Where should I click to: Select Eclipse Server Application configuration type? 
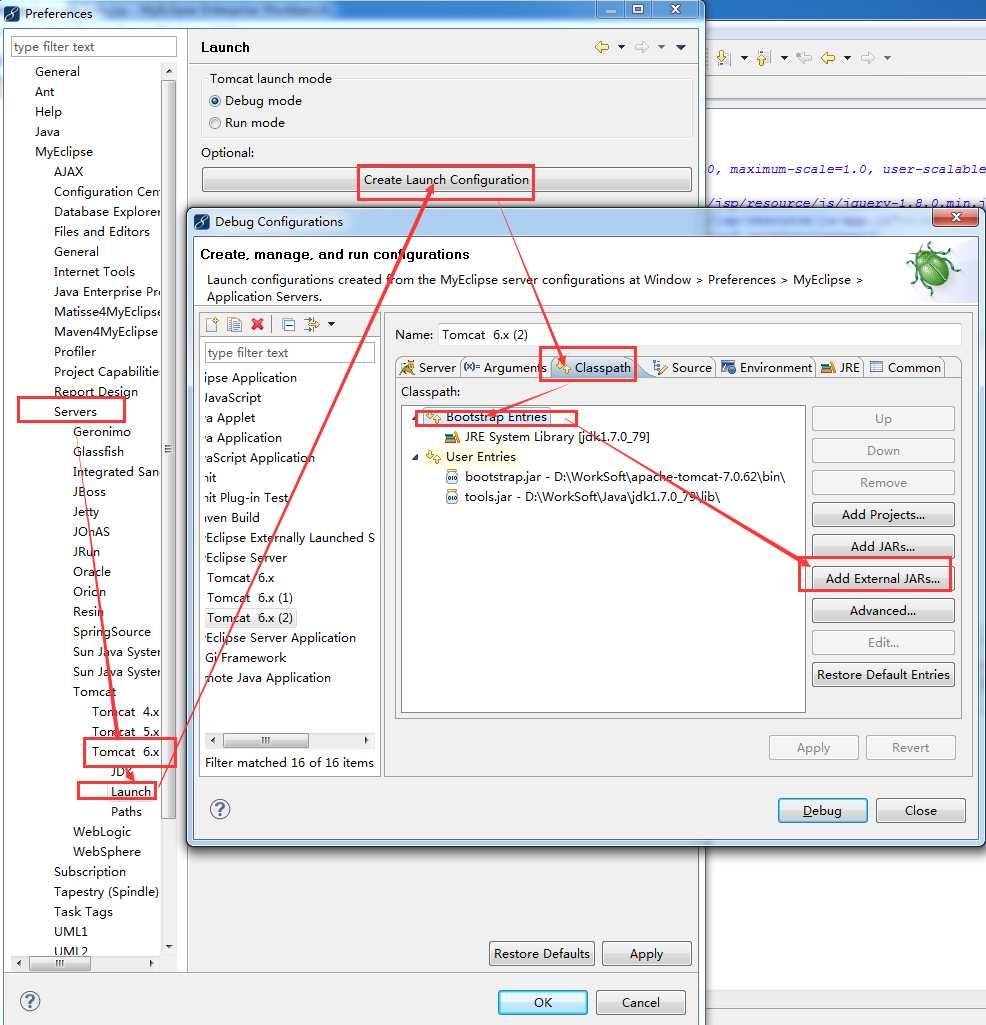[x=281, y=638]
